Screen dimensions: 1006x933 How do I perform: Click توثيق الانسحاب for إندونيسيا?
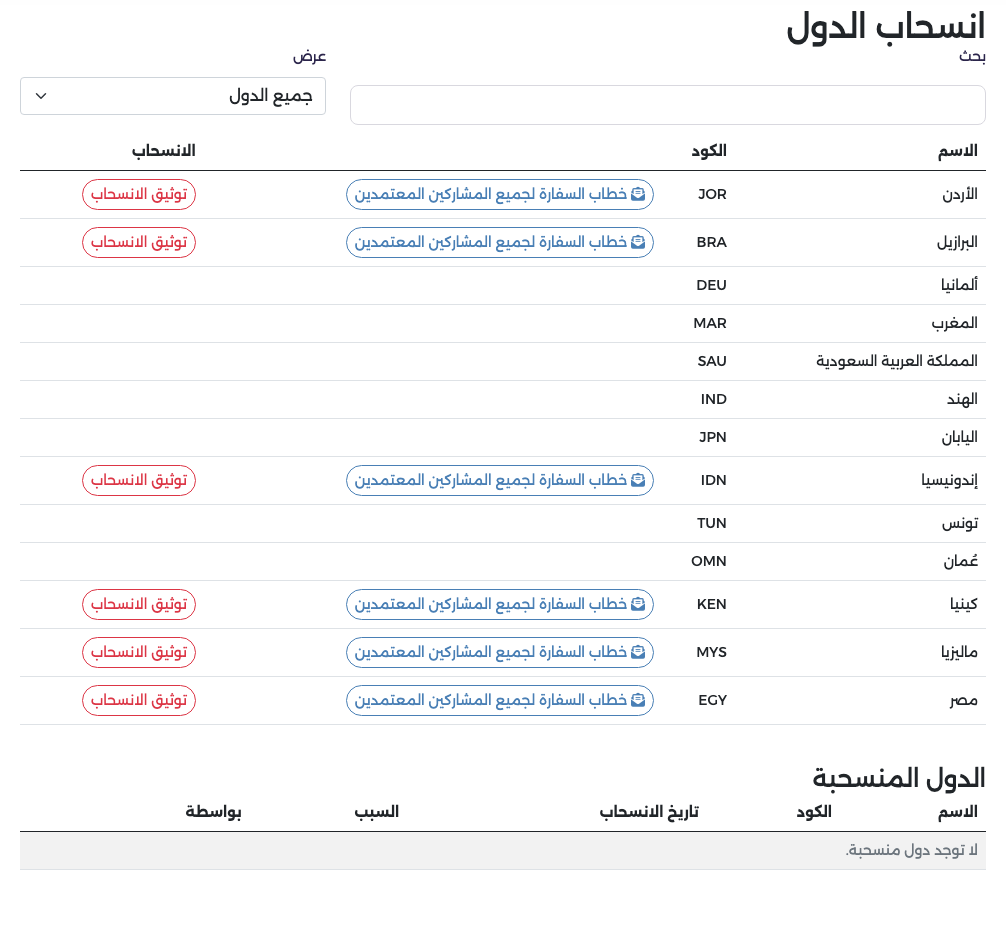[x=139, y=481]
